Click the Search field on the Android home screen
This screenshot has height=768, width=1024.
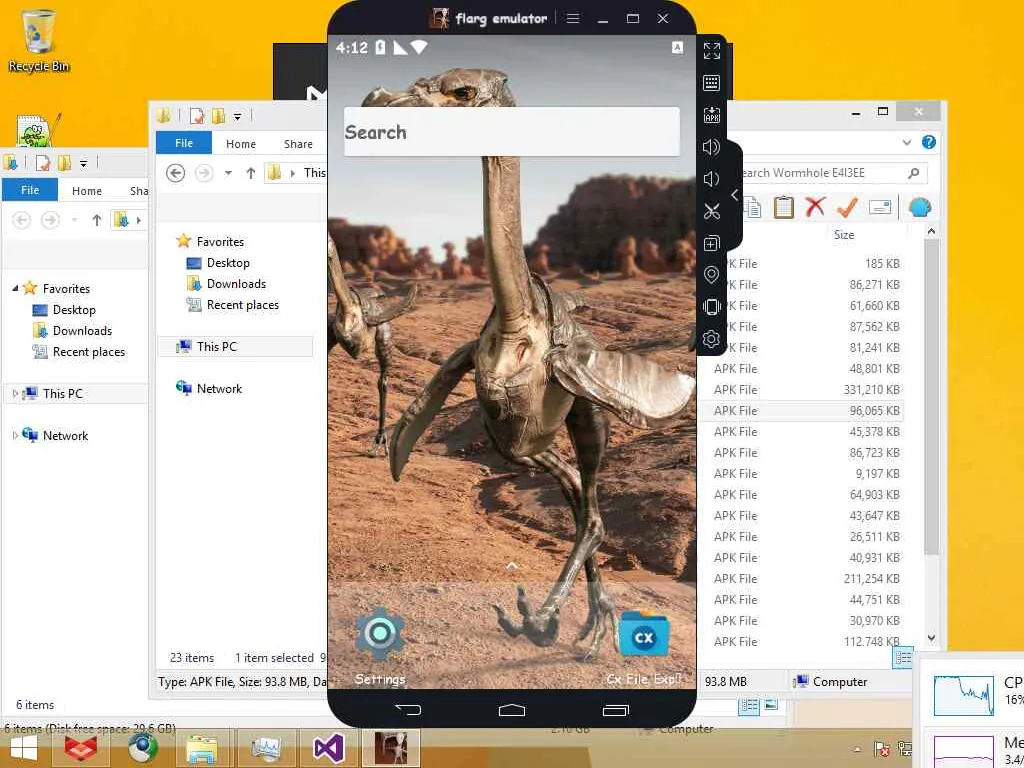(x=512, y=132)
